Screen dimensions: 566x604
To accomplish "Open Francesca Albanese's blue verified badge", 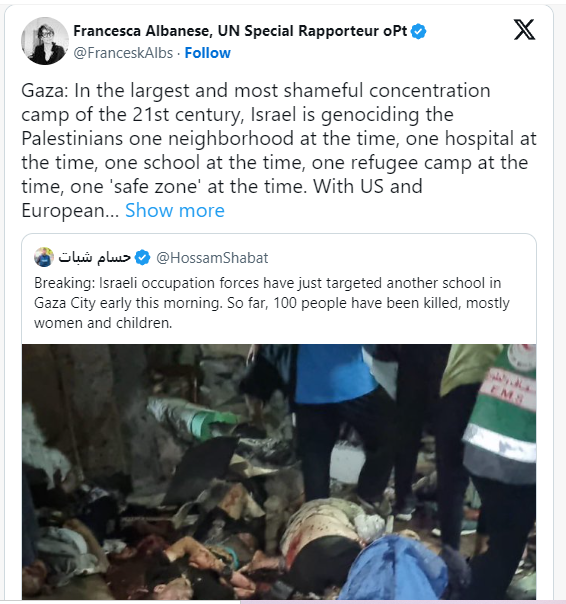I will (x=418, y=32).
